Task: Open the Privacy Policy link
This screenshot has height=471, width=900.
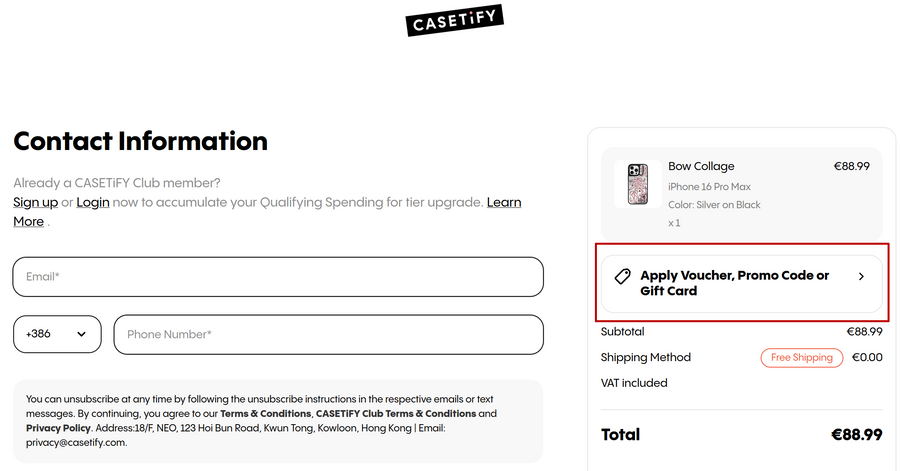Action: click(59, 428)
